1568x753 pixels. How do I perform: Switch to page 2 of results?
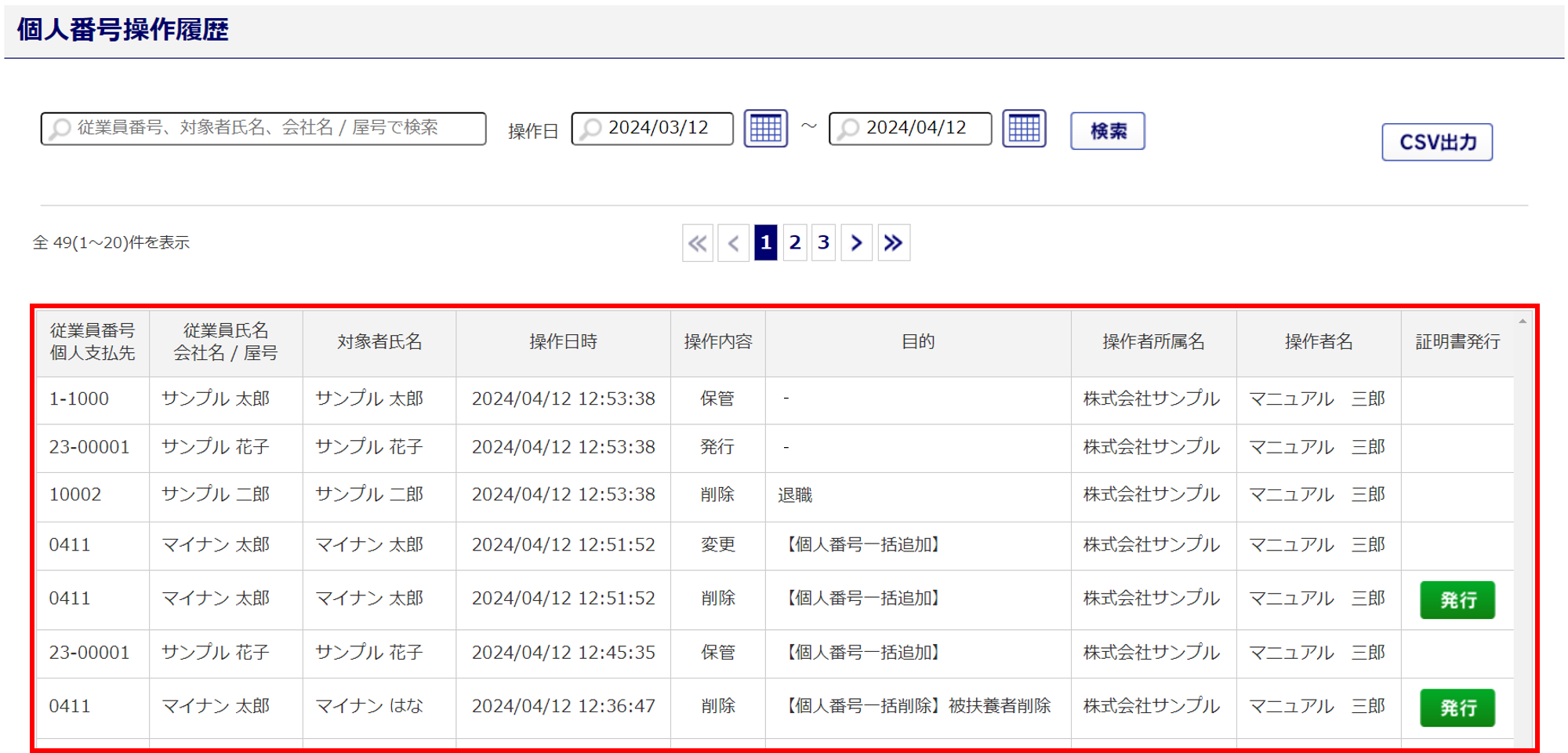[x=795, y=243]
